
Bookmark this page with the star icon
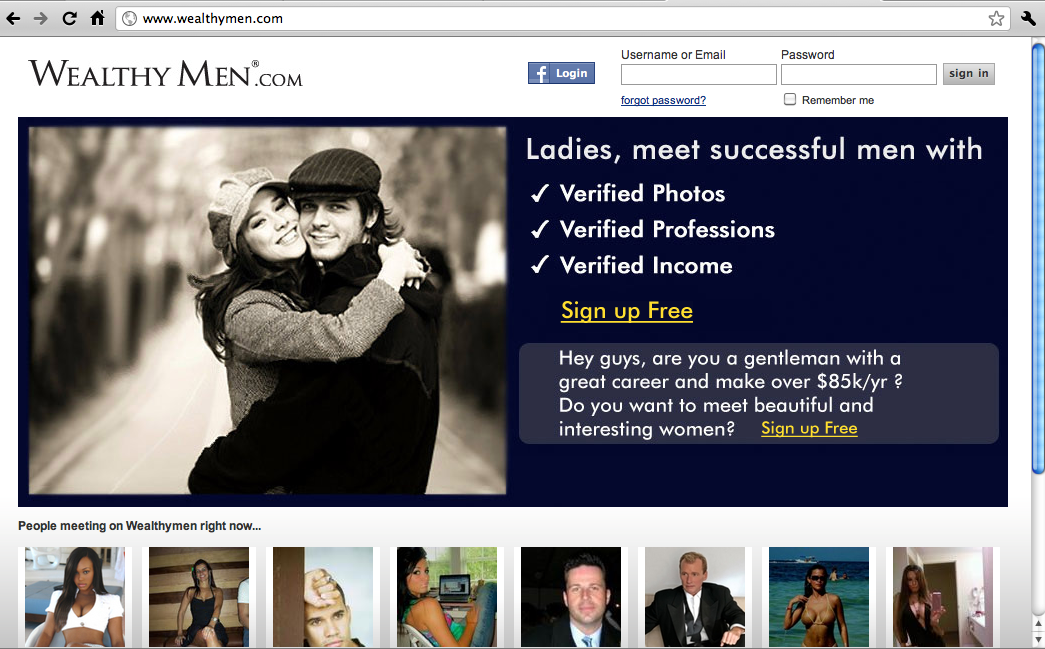(996, 19)
